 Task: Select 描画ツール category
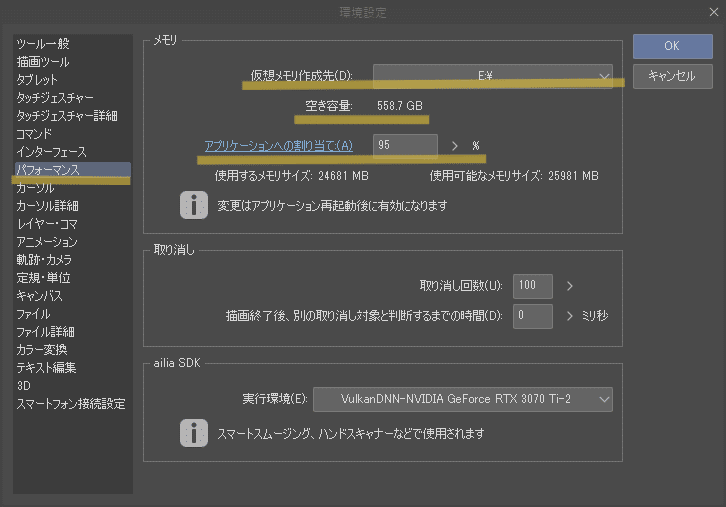(43, 62)
